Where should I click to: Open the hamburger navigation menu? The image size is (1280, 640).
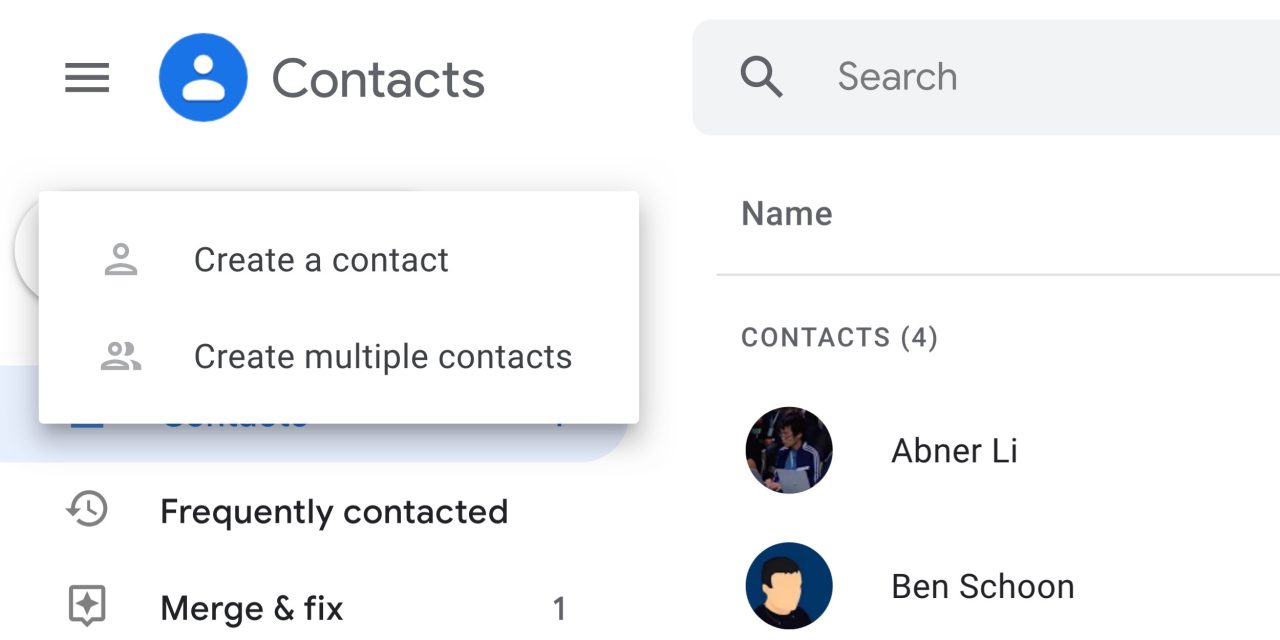click(x=87, y=78)
